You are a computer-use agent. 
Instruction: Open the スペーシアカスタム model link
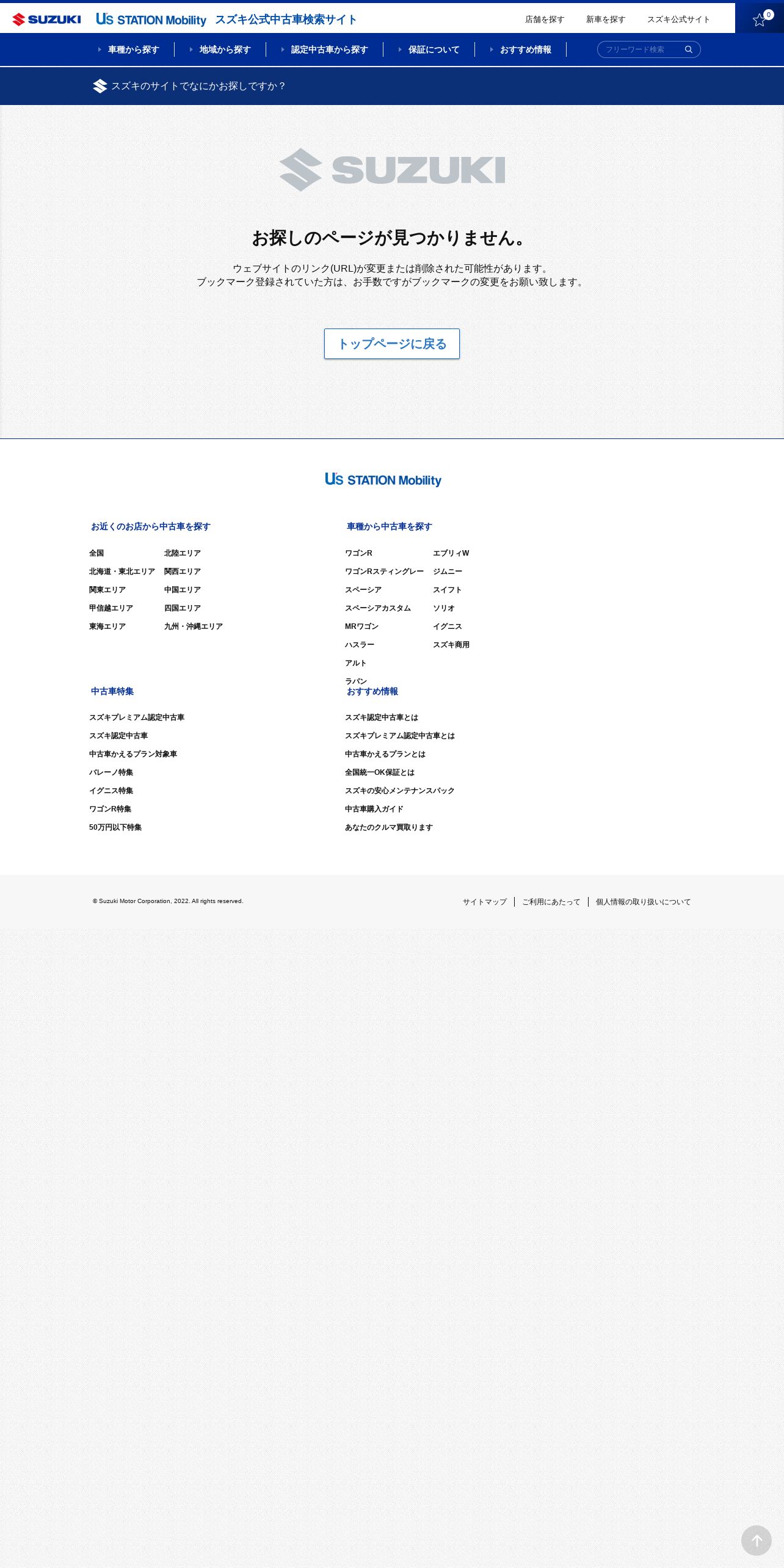pos(378,608)
